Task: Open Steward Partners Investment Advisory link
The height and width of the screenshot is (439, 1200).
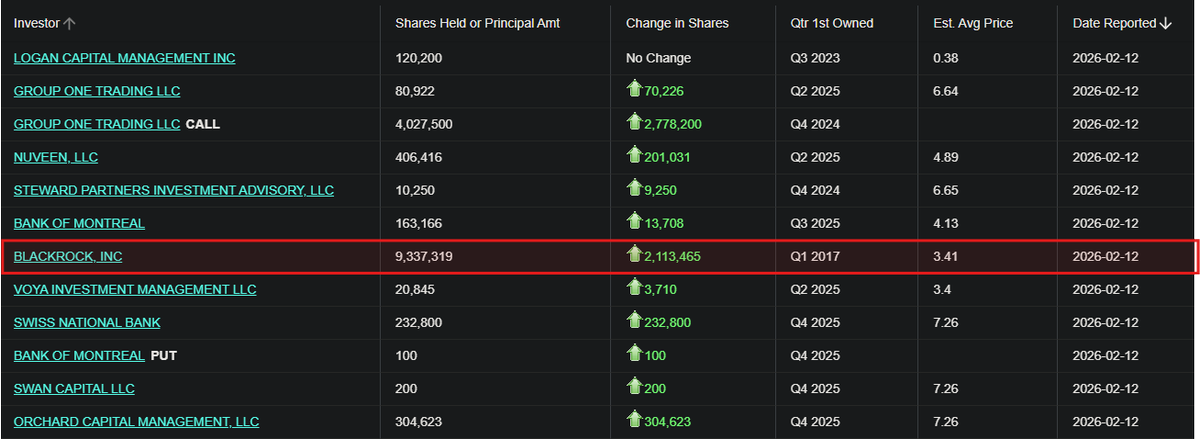Action: (174, 190)
